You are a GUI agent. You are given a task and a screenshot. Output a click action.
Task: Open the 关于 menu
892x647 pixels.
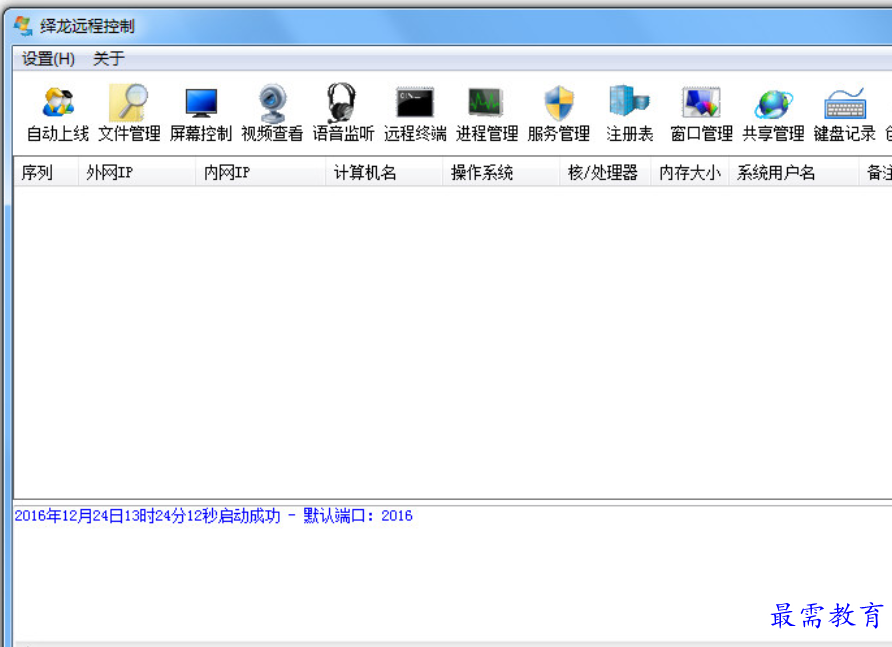pyautogui.click(x=109, y=58)
